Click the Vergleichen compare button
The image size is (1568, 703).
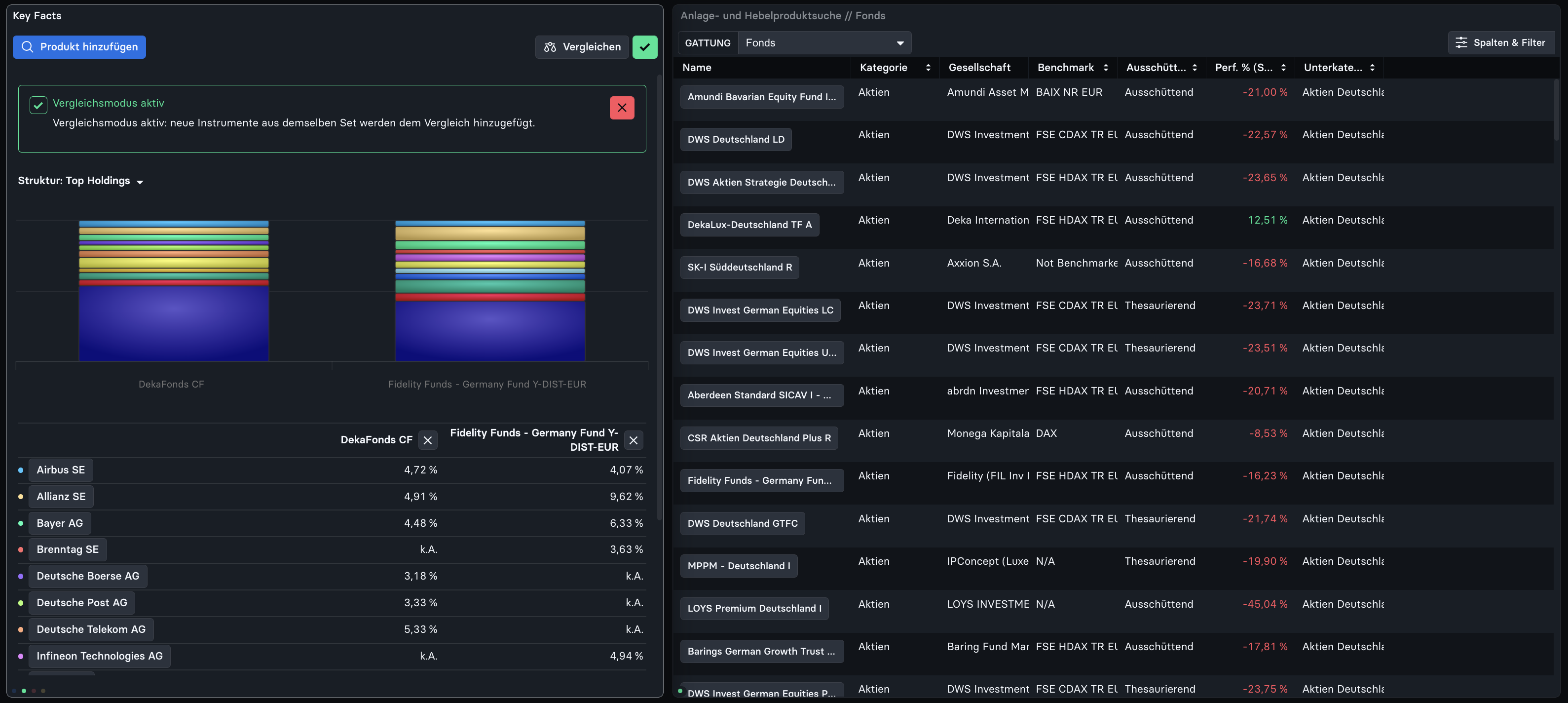point(582,47)
